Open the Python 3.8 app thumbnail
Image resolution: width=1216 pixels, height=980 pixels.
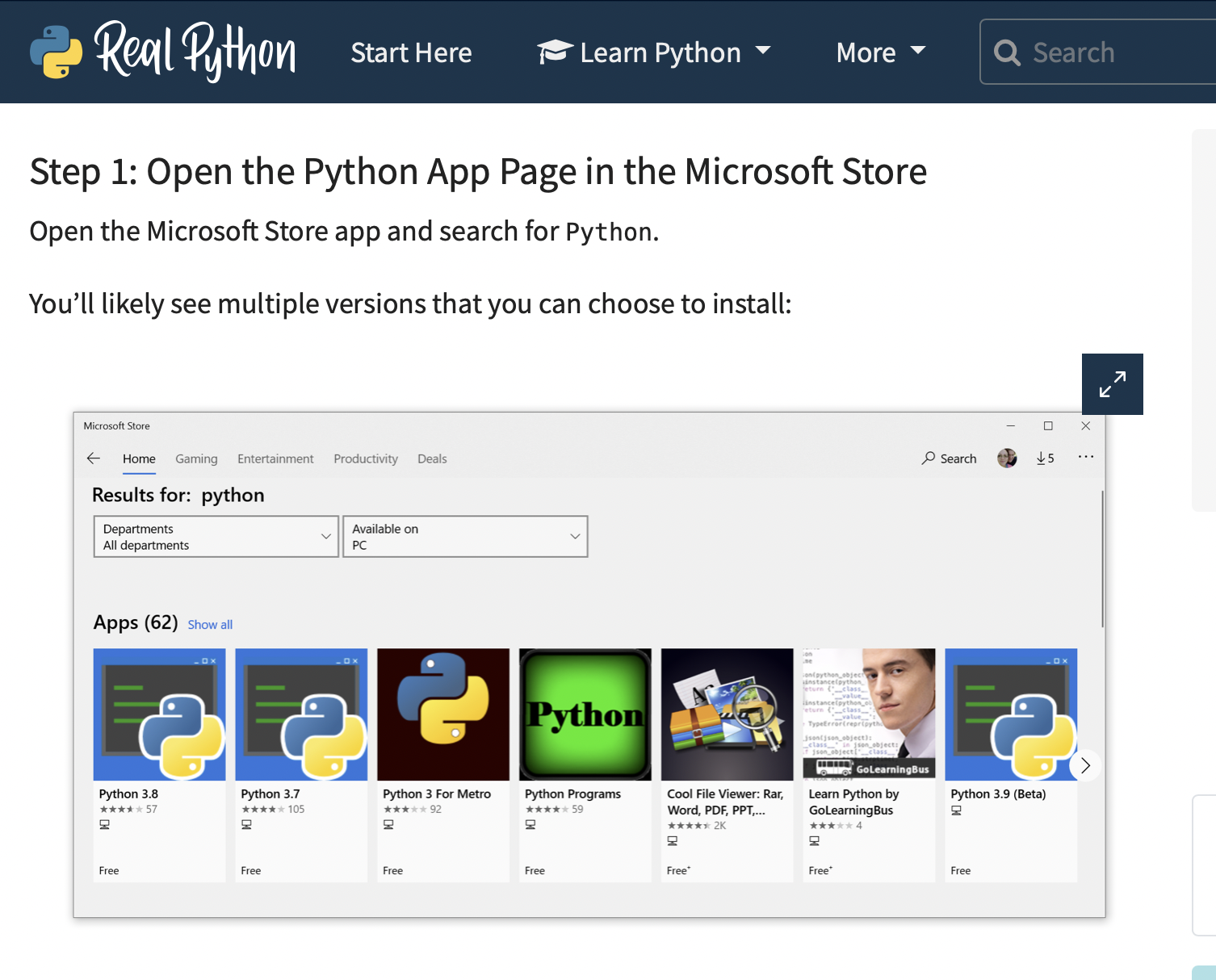pos(159,714)
